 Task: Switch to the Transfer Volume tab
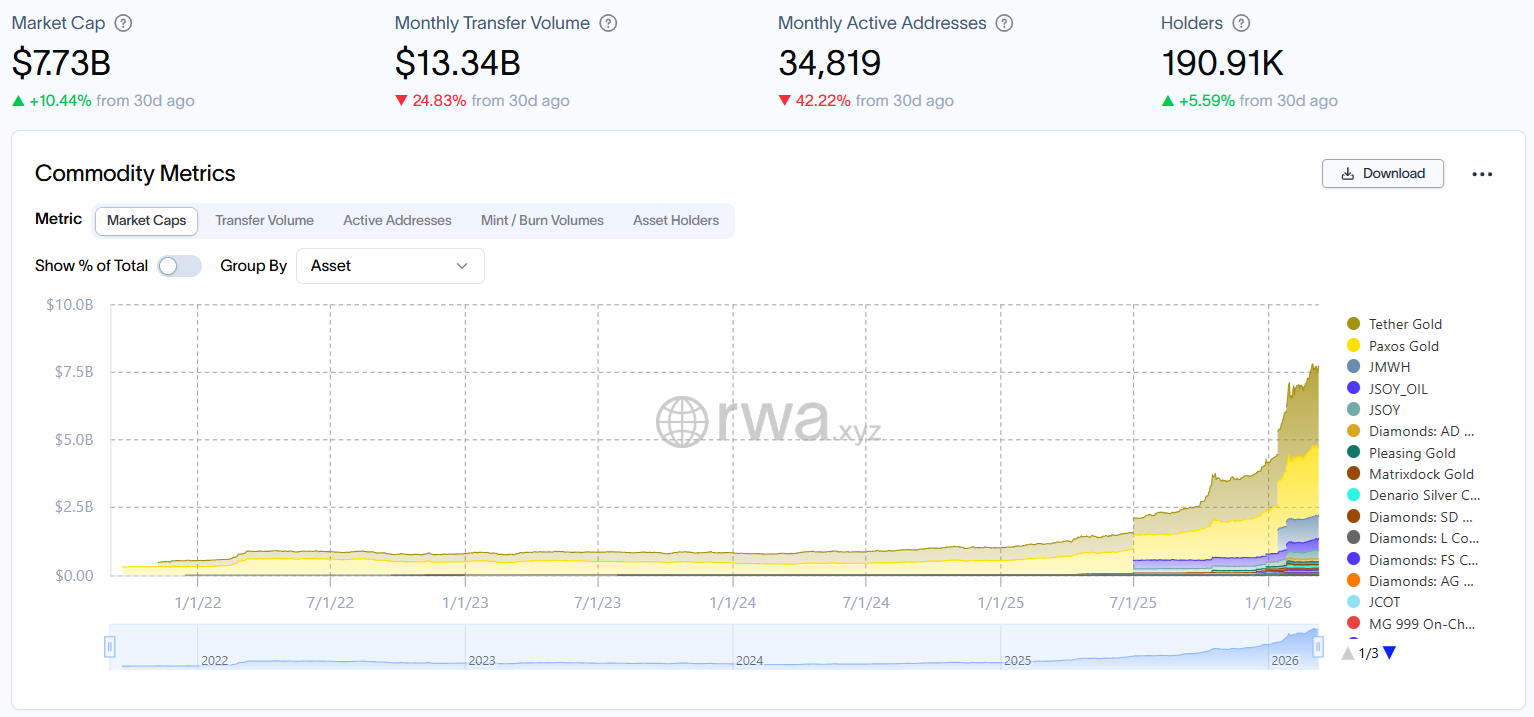(x=264, y=221)
